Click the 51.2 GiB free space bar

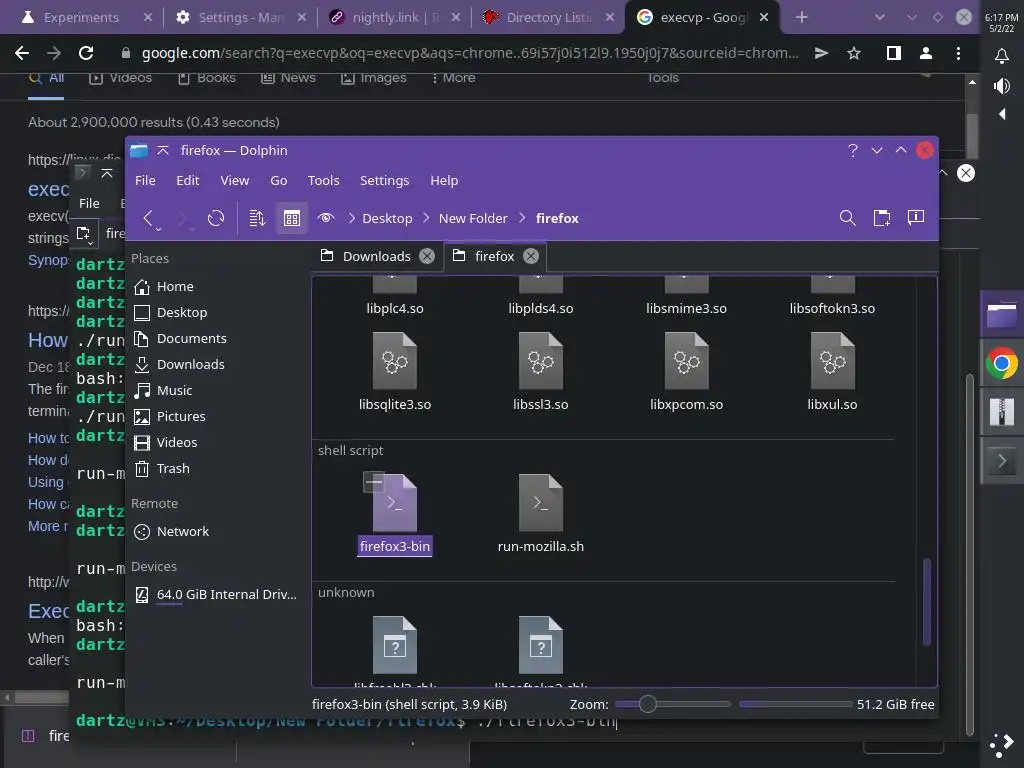tap(795, 704)
